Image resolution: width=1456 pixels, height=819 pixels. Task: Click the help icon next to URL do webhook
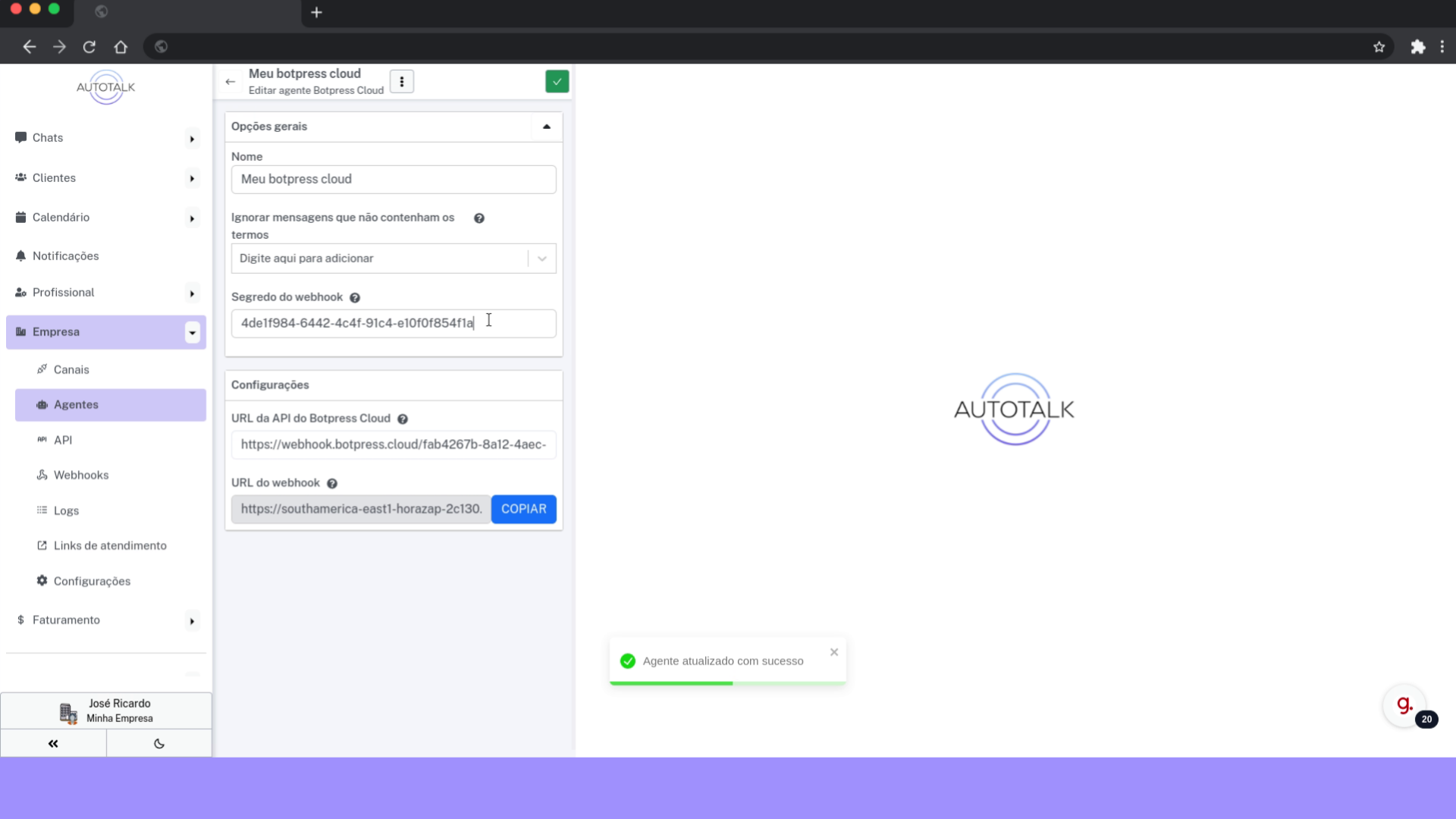pos(332,483)
